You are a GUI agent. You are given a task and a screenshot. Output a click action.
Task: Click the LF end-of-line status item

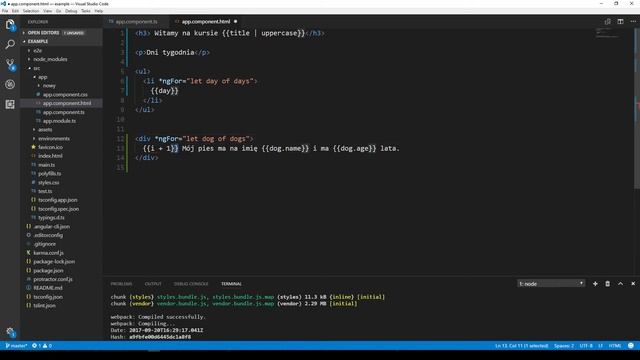point(600,346)
